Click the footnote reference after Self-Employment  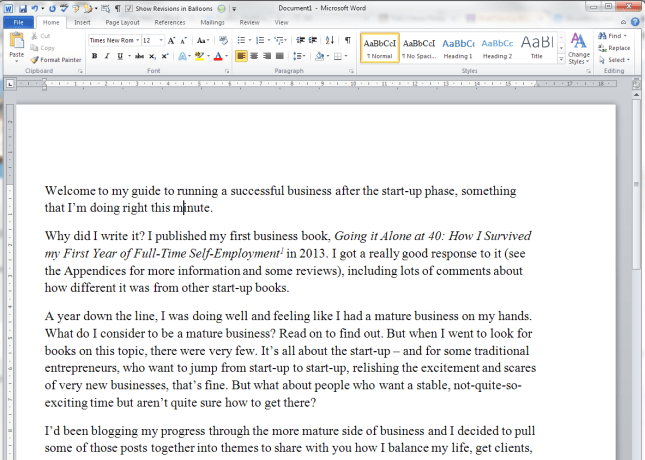click(282, 249)
